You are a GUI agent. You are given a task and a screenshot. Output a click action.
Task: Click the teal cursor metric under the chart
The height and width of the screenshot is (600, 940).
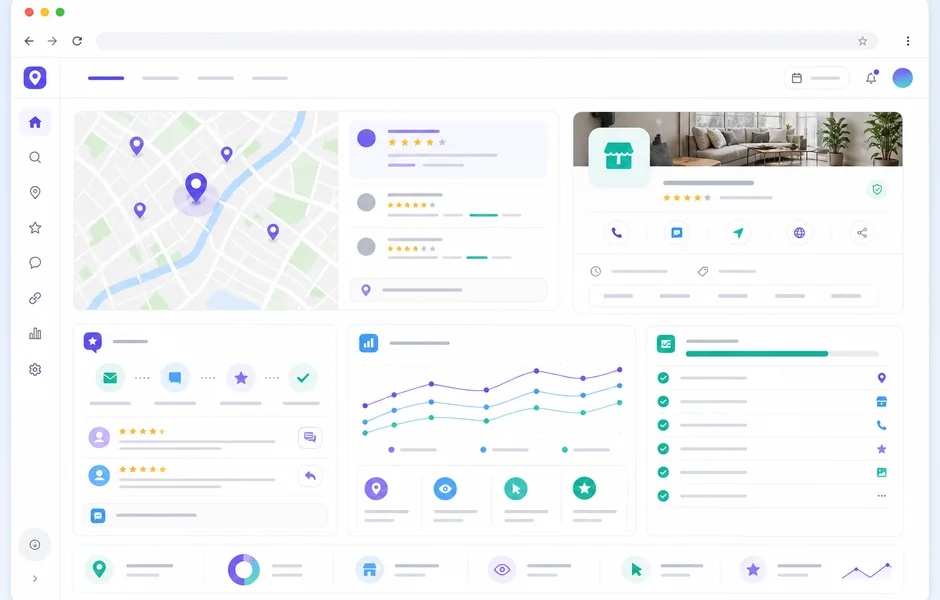516,489
